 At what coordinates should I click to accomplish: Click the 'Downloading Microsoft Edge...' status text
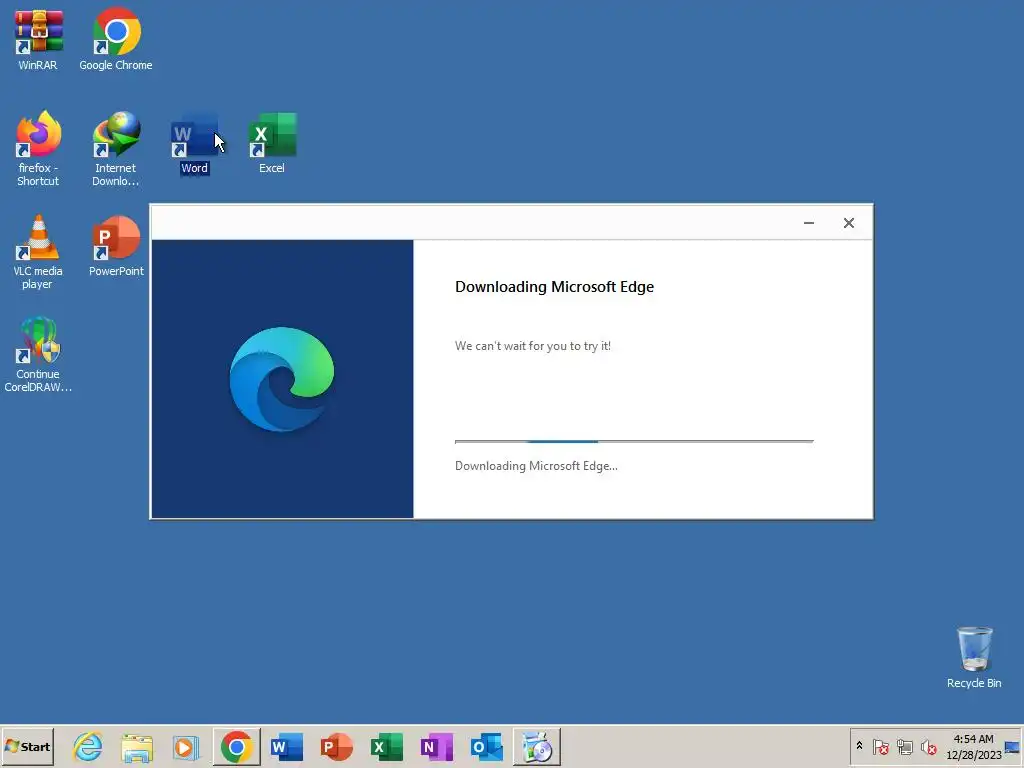536,466
